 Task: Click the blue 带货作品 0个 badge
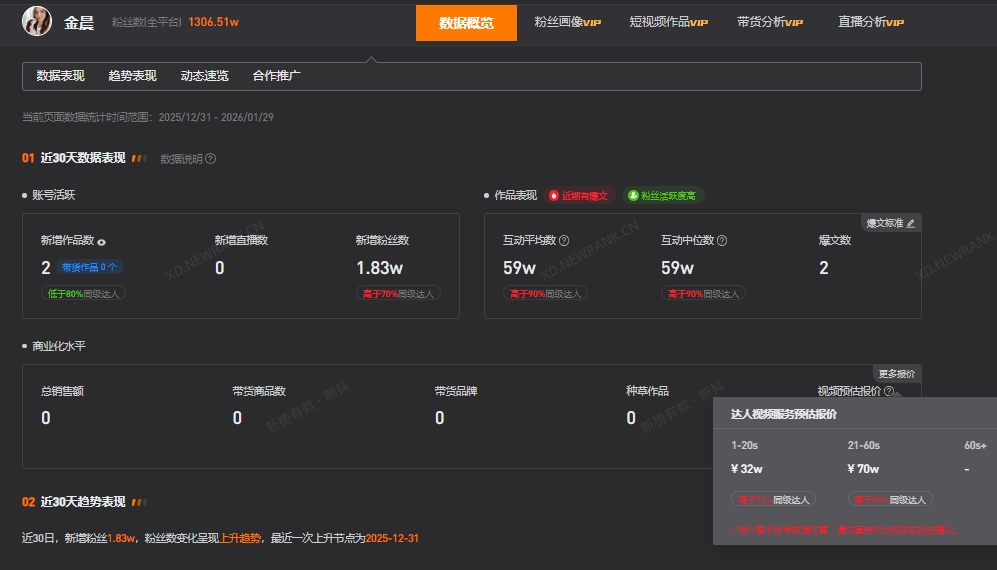(x=90, y=267)
